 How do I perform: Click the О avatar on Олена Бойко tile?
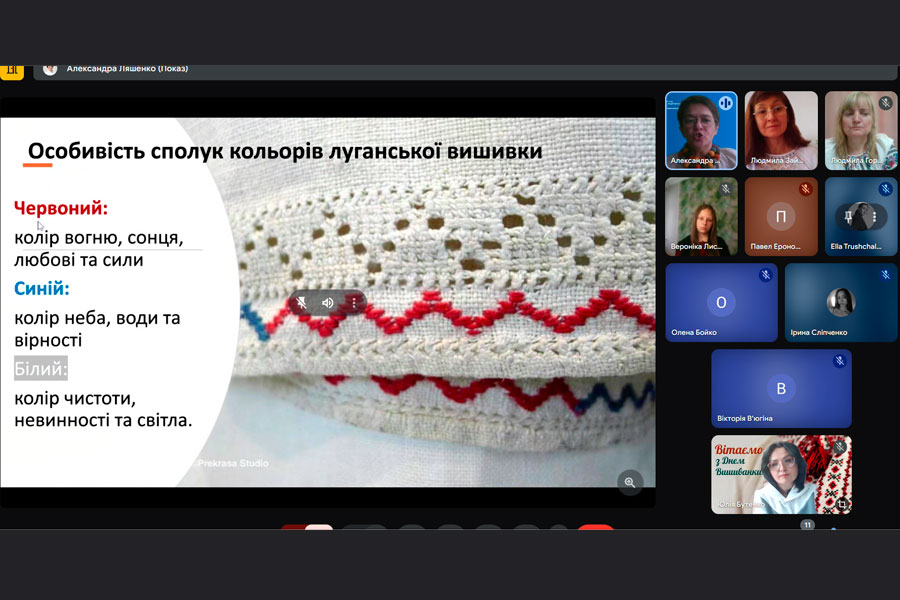[x=721, y=302]
